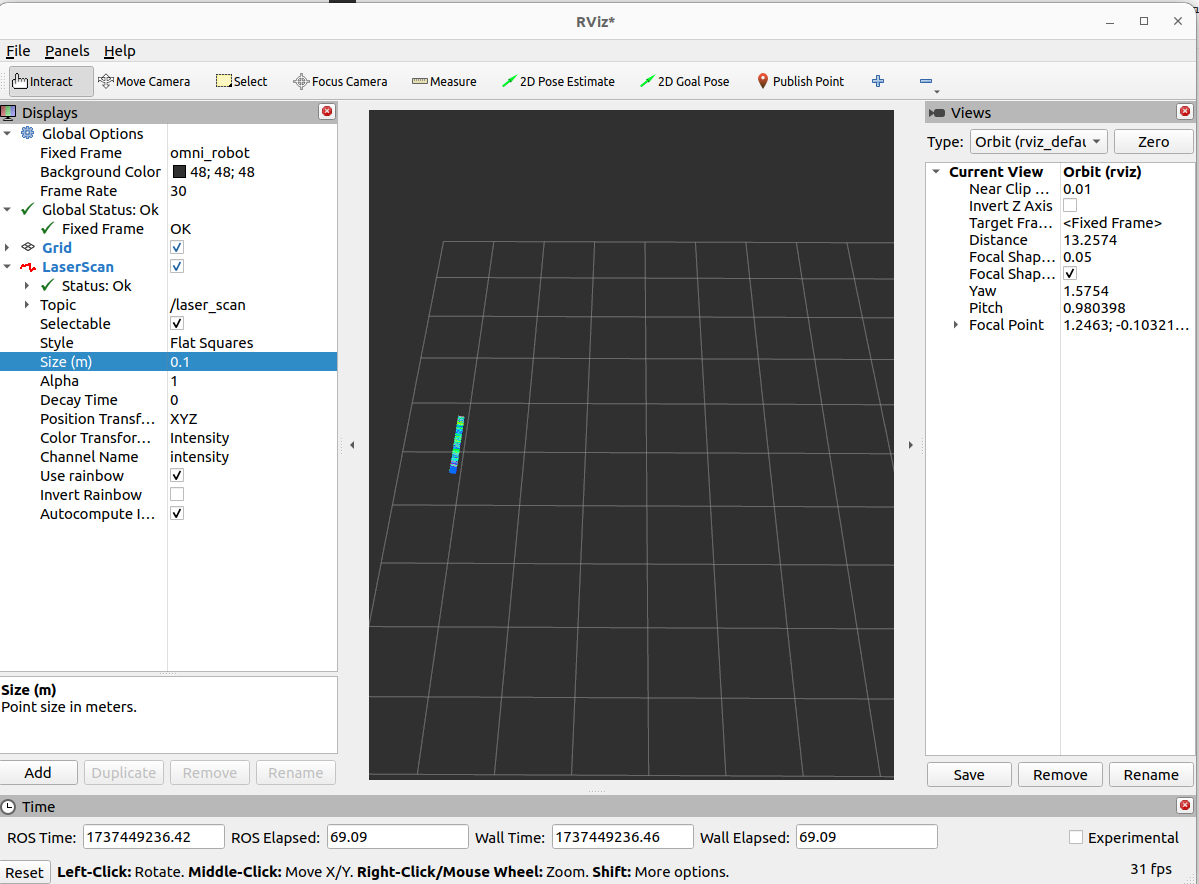Select the Interact tool
This screenshot has width=1199, height=884.
(50, 81)
